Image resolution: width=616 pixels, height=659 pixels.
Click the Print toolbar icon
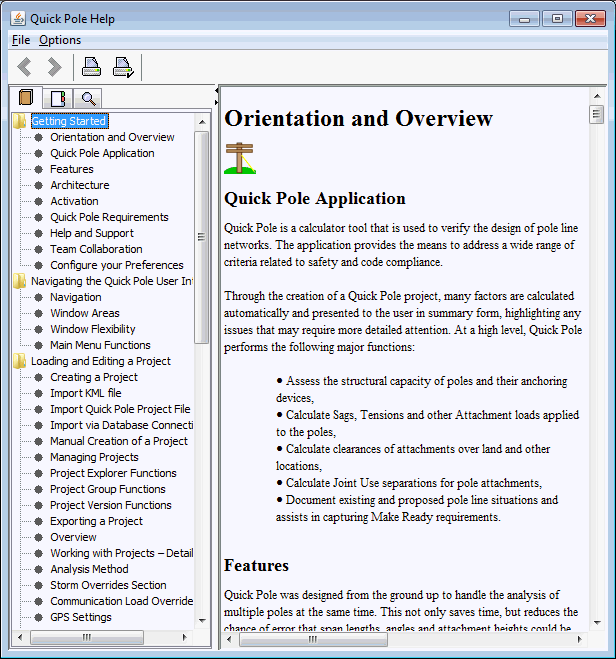point(91,67)
